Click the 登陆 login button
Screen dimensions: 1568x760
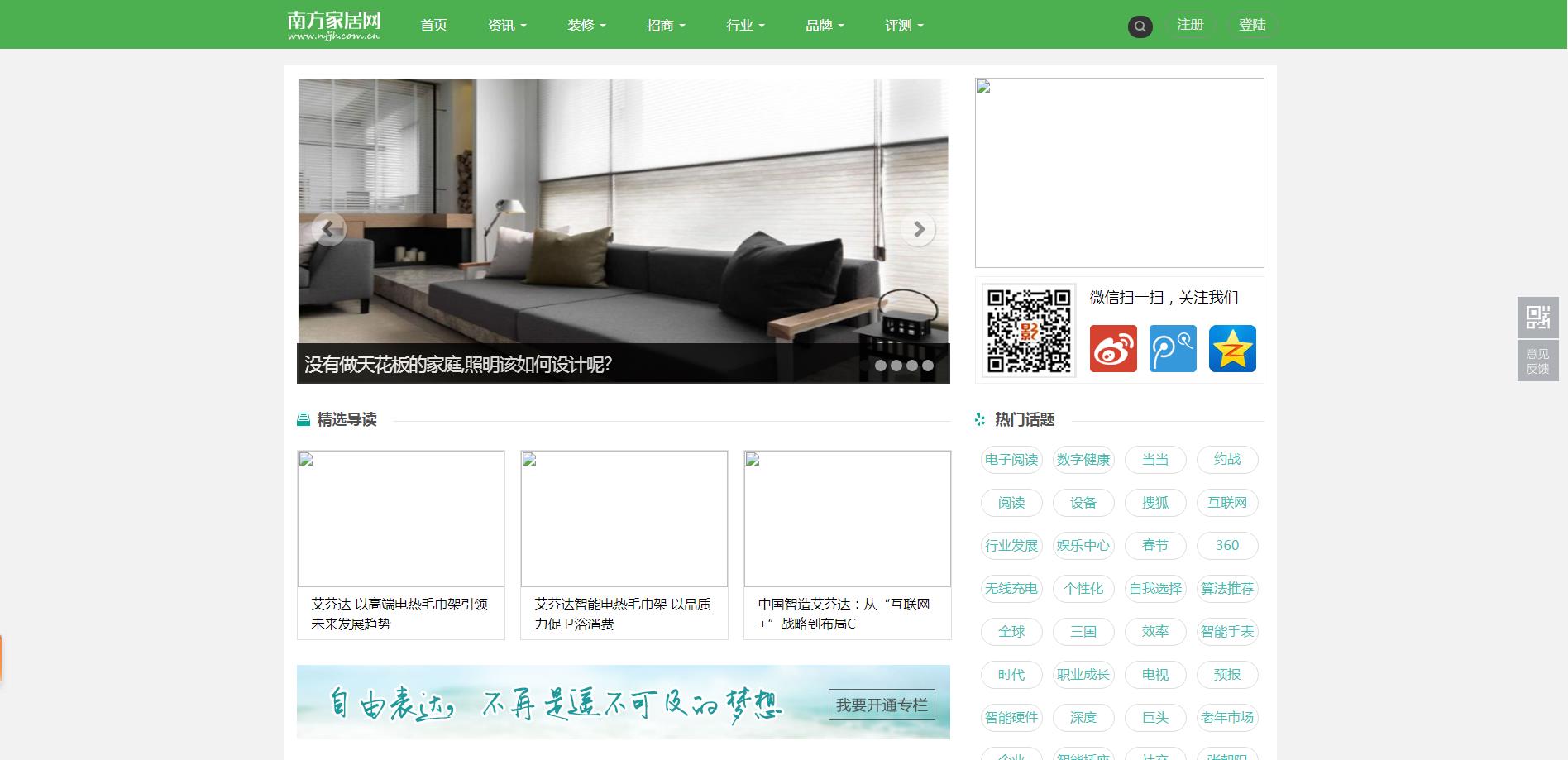[x=1252, y=25]
